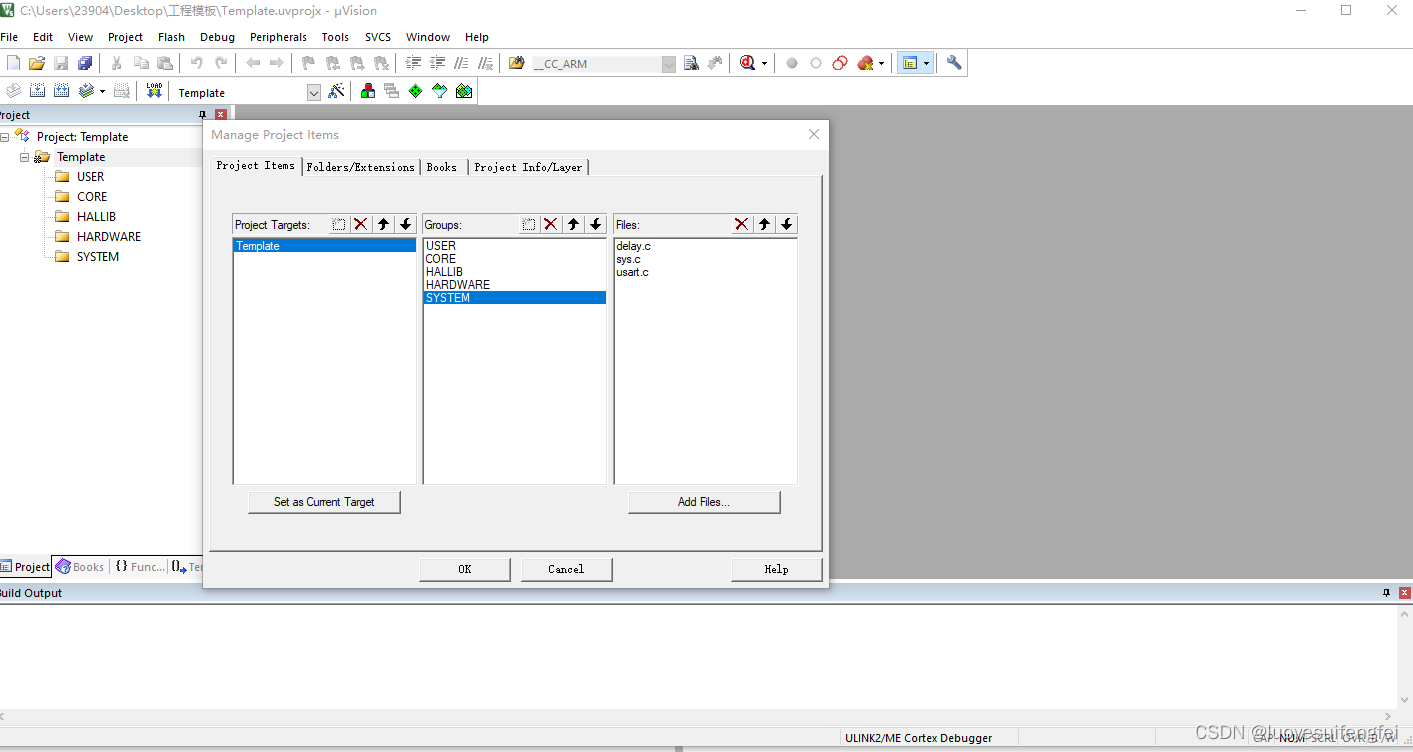Collapse the Project: Template tree node
Viewport: 1413px width, 752px height.
5,137
